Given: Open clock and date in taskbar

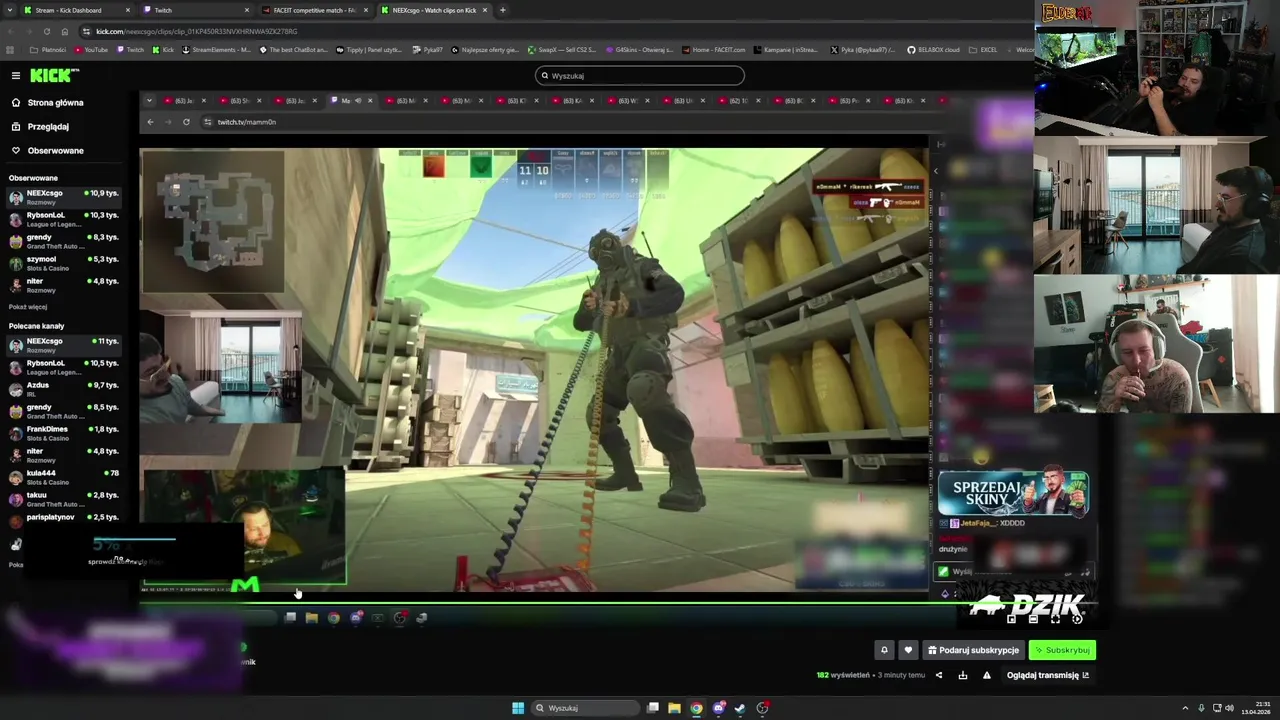Looking at the screenshot, I should pyautogui.click(x=1255, y=708).
